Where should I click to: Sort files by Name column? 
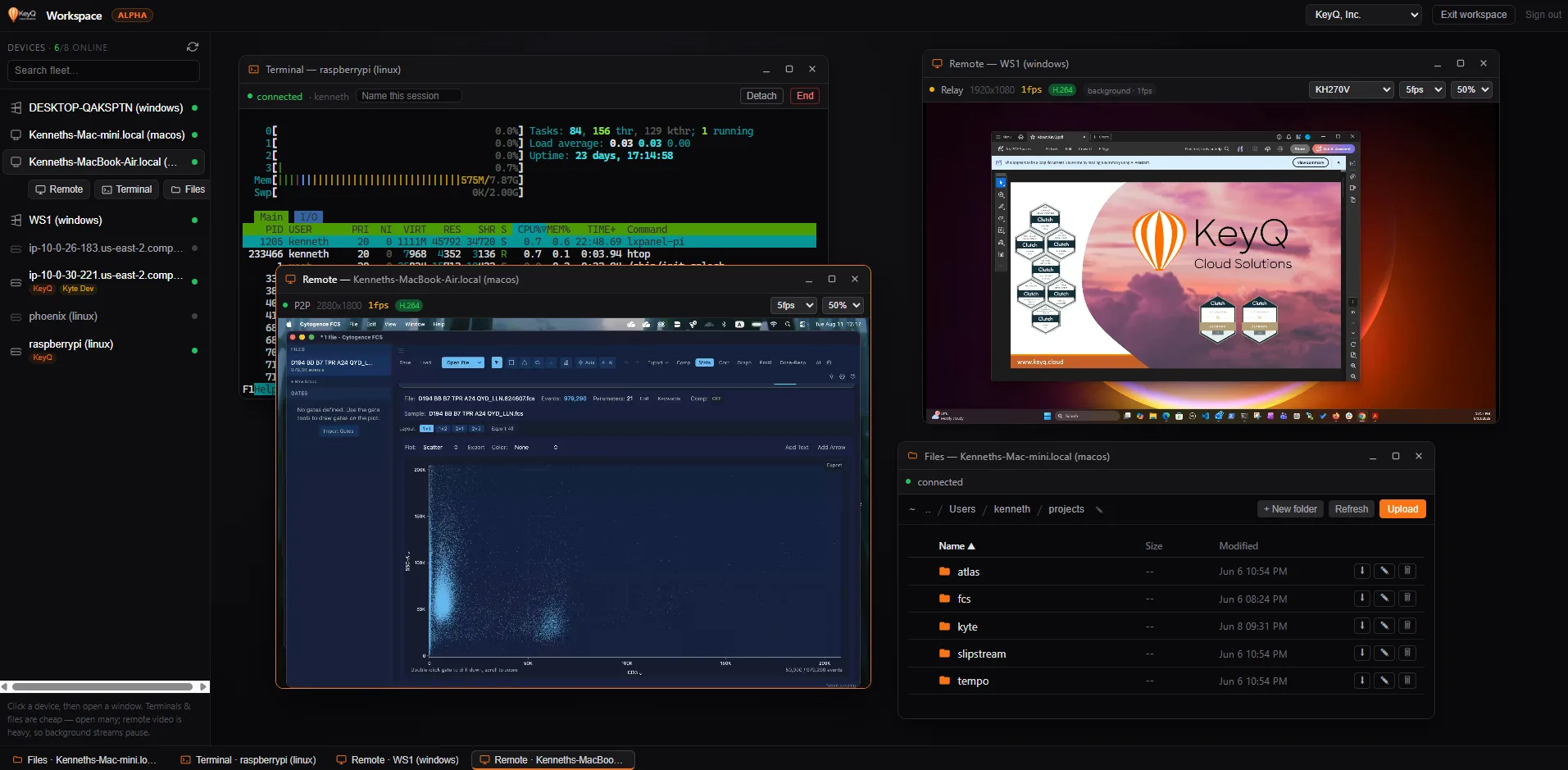957,546
